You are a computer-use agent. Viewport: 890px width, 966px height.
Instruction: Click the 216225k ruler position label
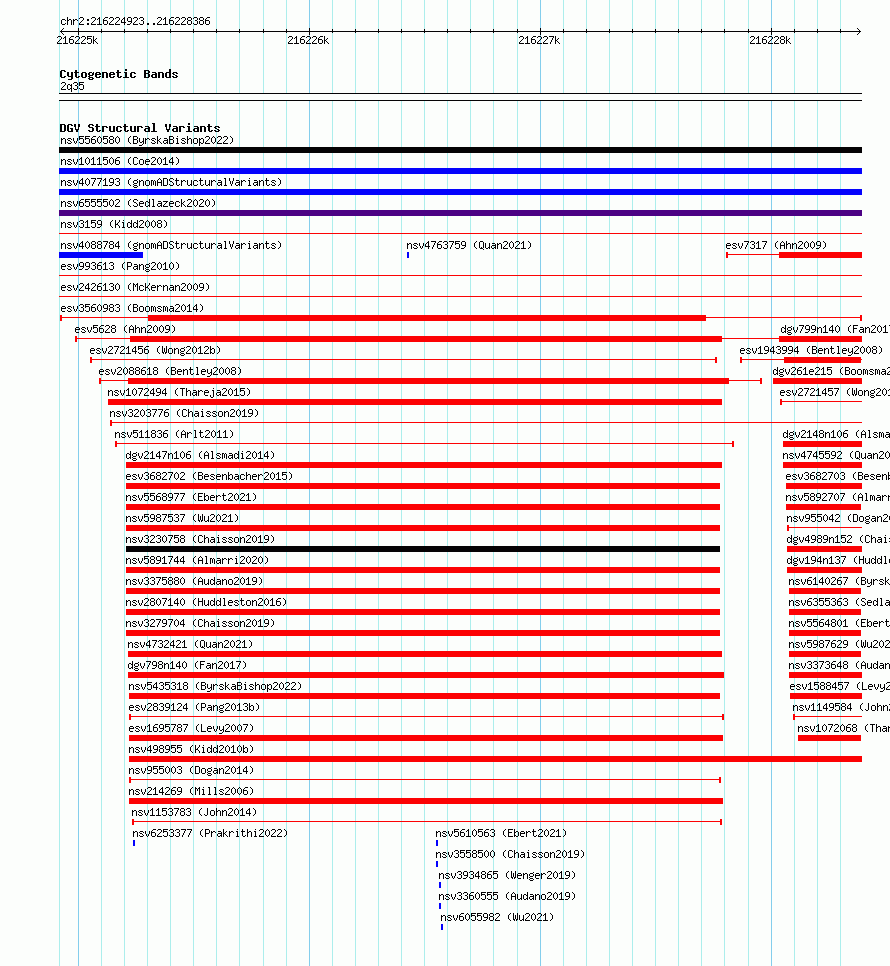(77, 41)
